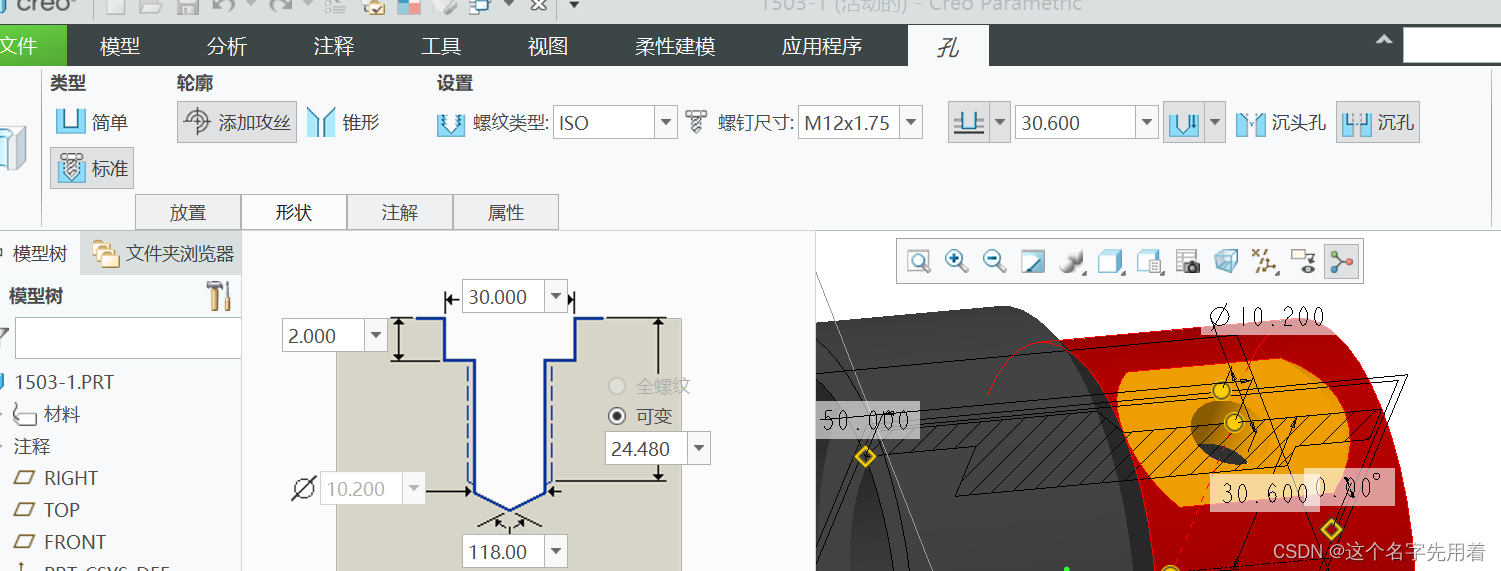Click the camera snapshot icon in graphics toolbar
This screenshot has height=571, width=1501.
1187,262
